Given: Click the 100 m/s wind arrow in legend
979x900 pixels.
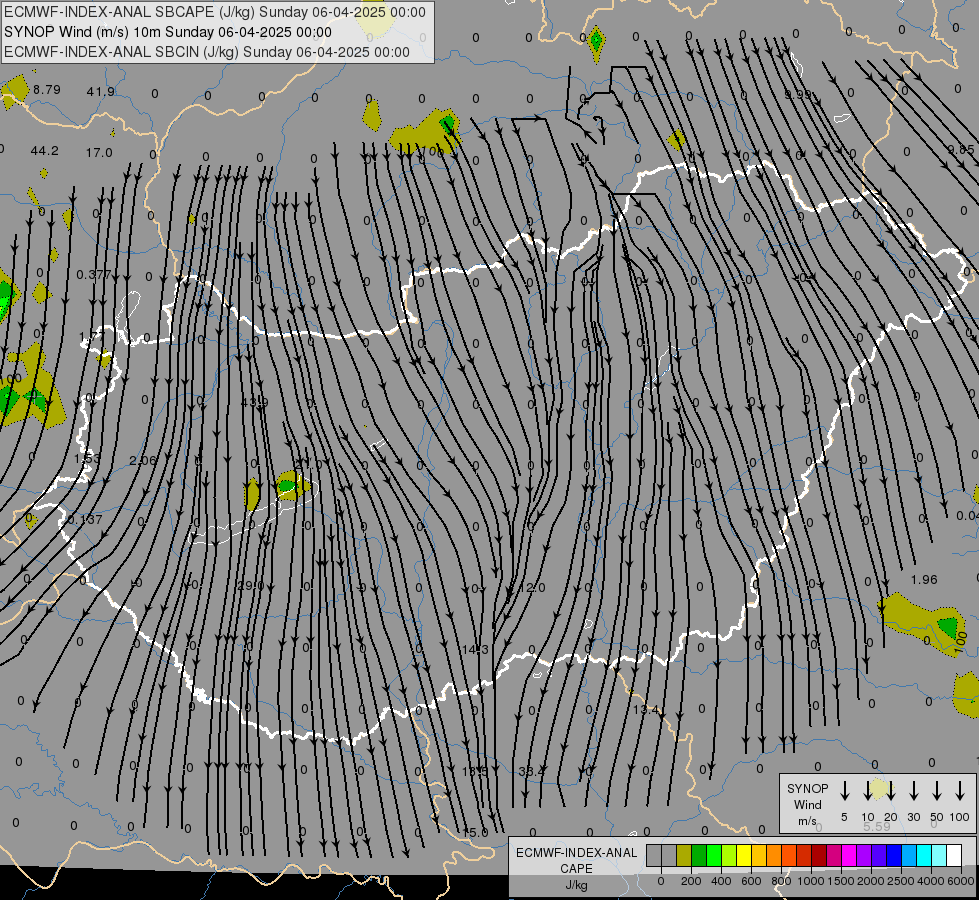Looking at the screenshot, I should tap(960, 791).
